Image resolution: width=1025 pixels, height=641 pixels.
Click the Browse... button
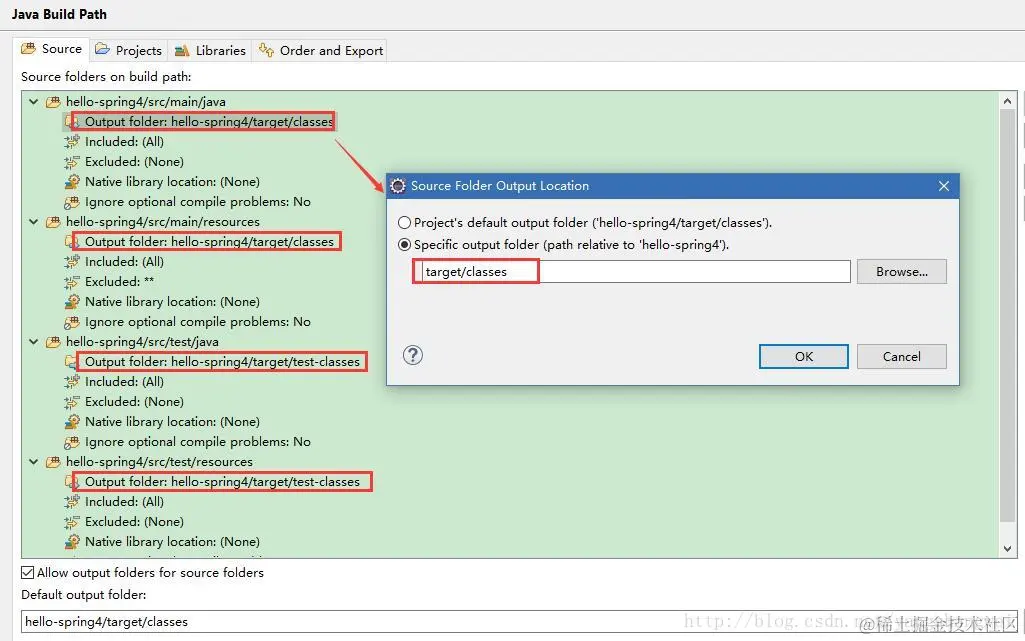click(901, 272)
